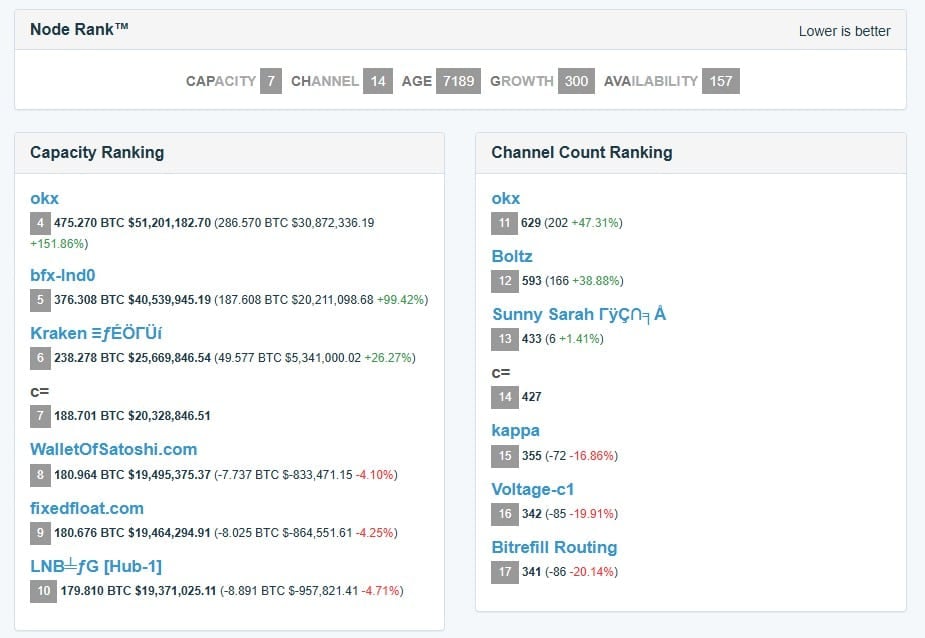
Task: Click the Capacity rank badge 7
Action: point(271,81)
